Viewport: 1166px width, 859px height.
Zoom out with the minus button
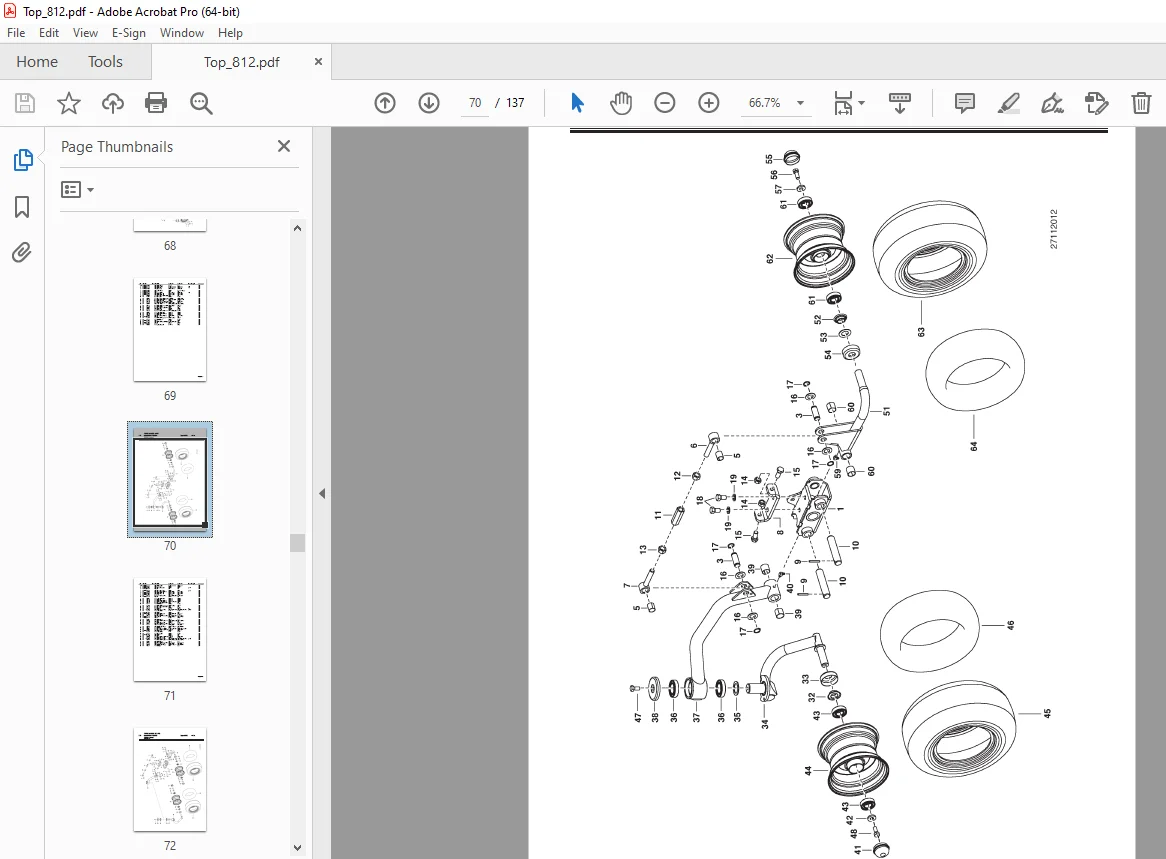tap(665, 103)
